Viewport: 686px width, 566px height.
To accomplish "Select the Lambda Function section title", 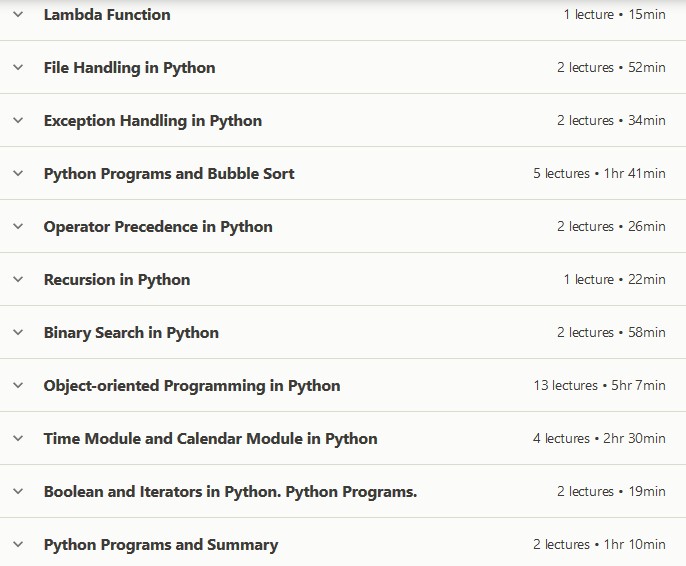I will pyautogui.click(x=107, y=15).
